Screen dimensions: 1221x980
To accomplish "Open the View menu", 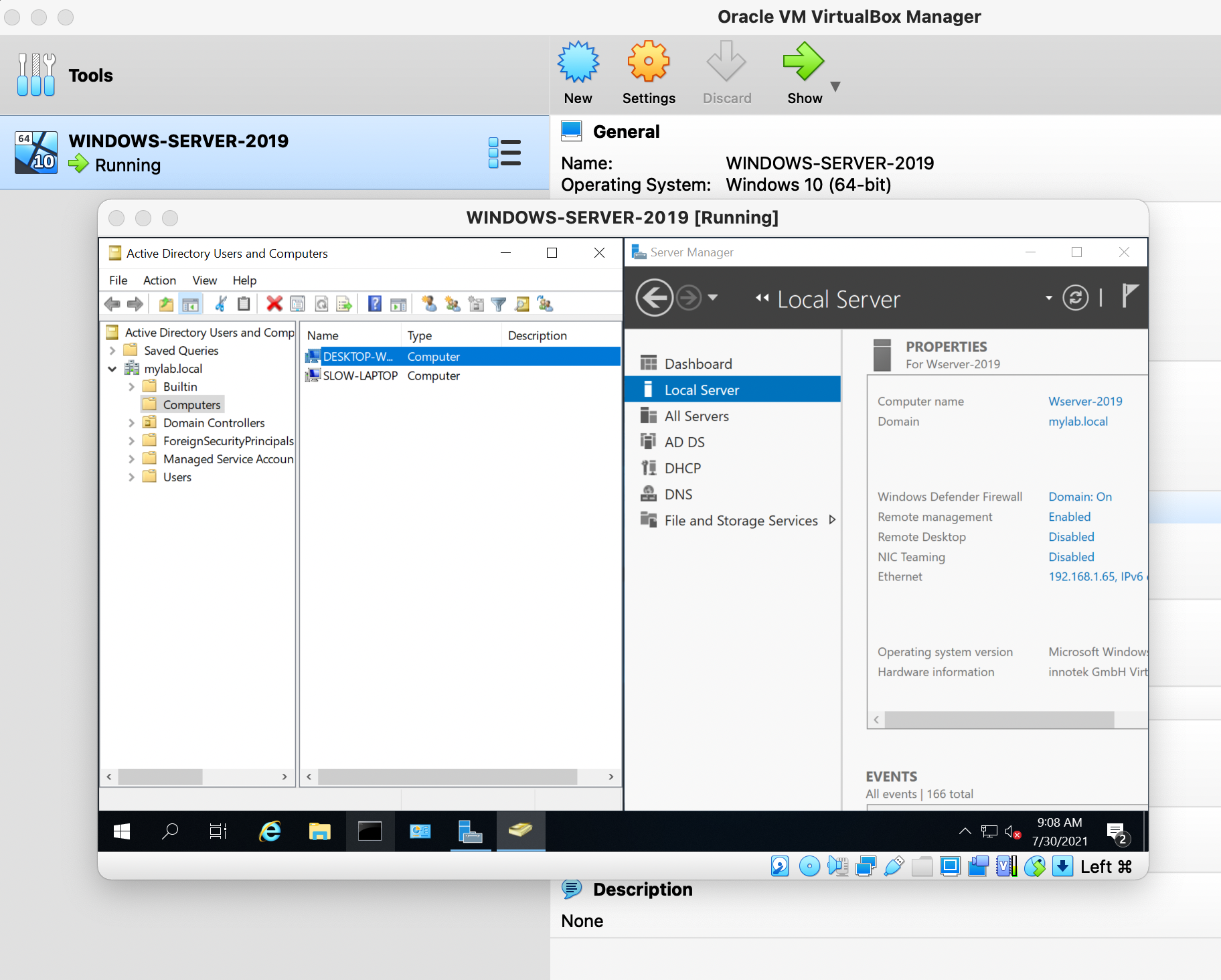I will click(x=204, y=280).
